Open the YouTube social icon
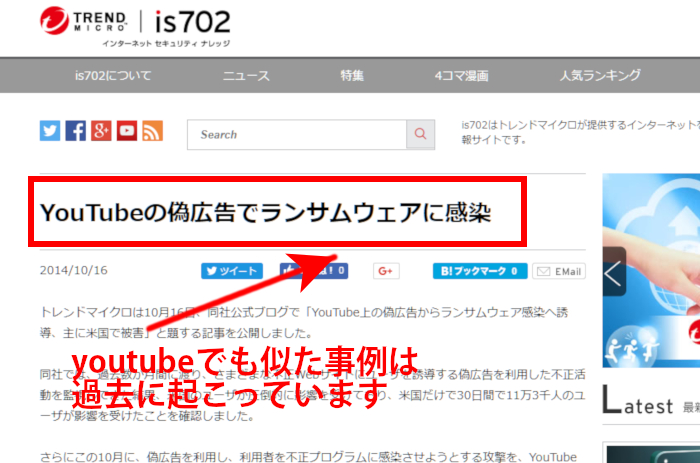 127,131
